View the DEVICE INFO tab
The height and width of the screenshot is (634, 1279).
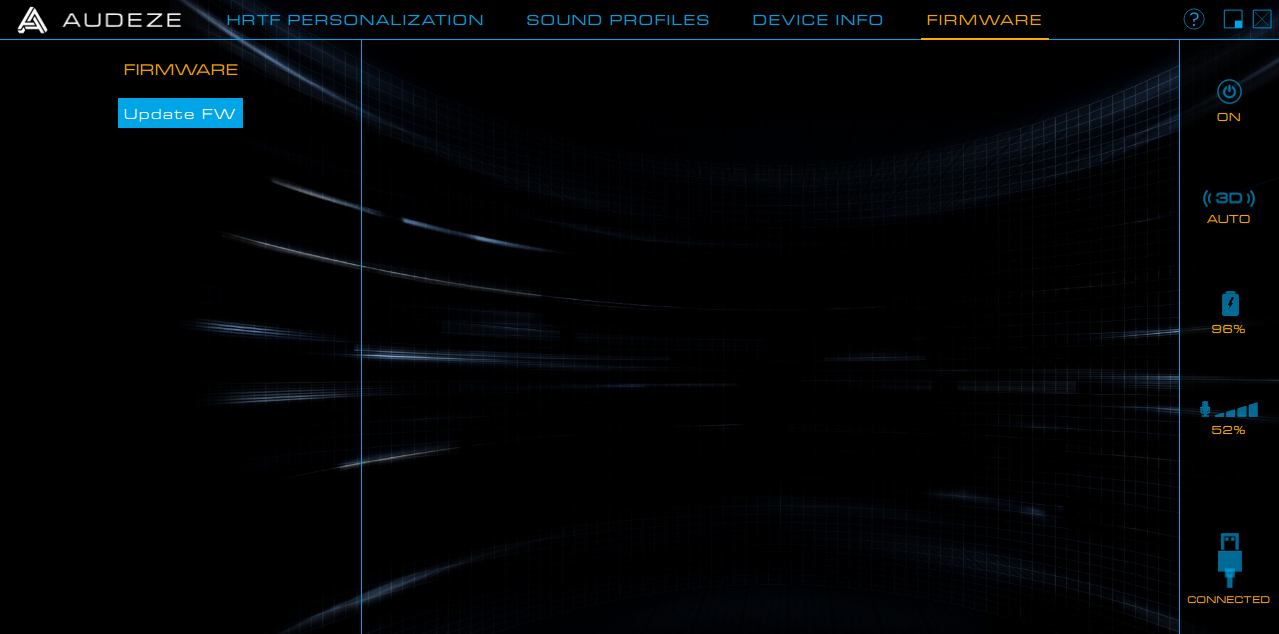pos(817,19)
